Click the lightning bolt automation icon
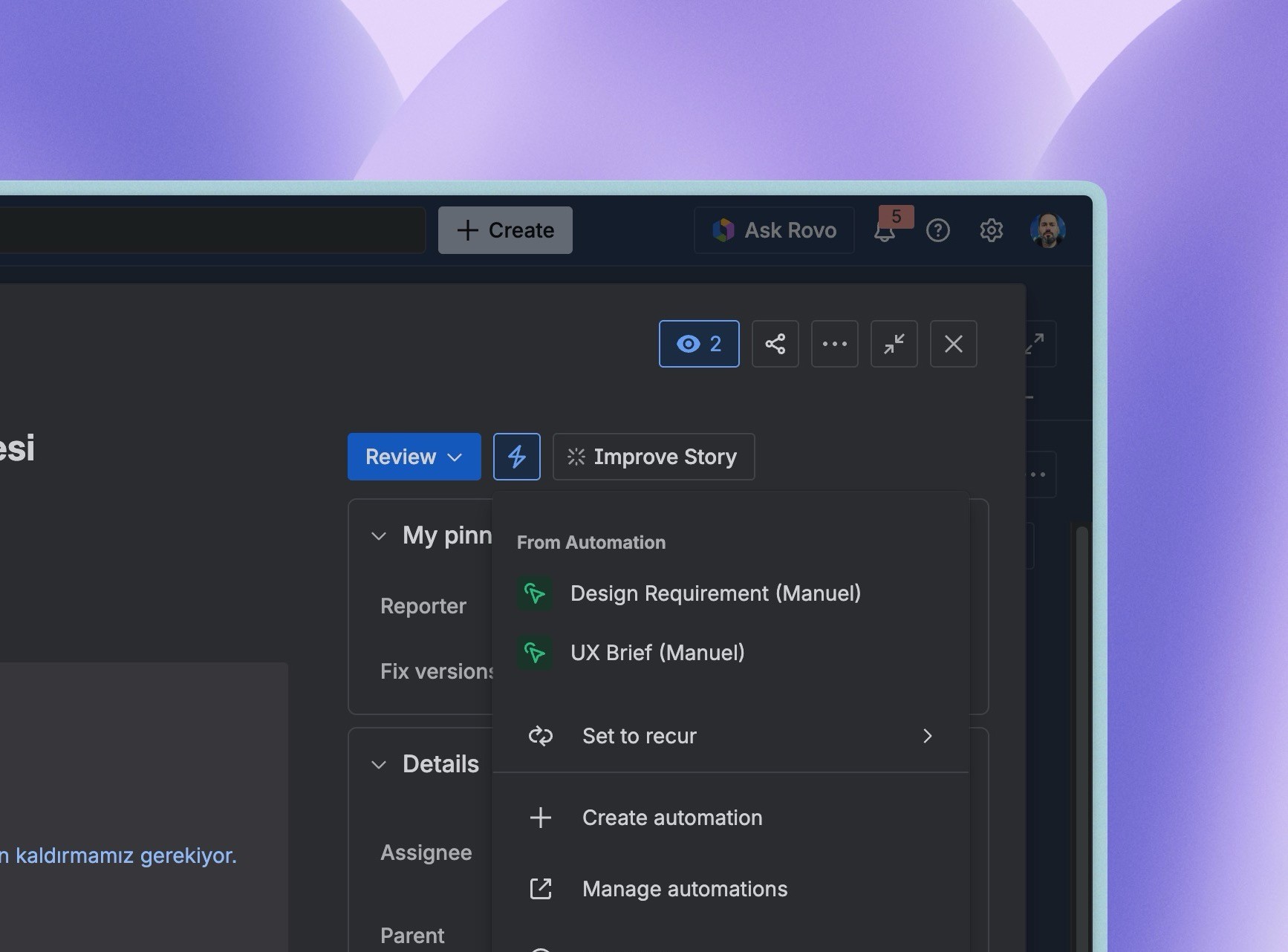The image size is (1288, 952). coord(516,457)
